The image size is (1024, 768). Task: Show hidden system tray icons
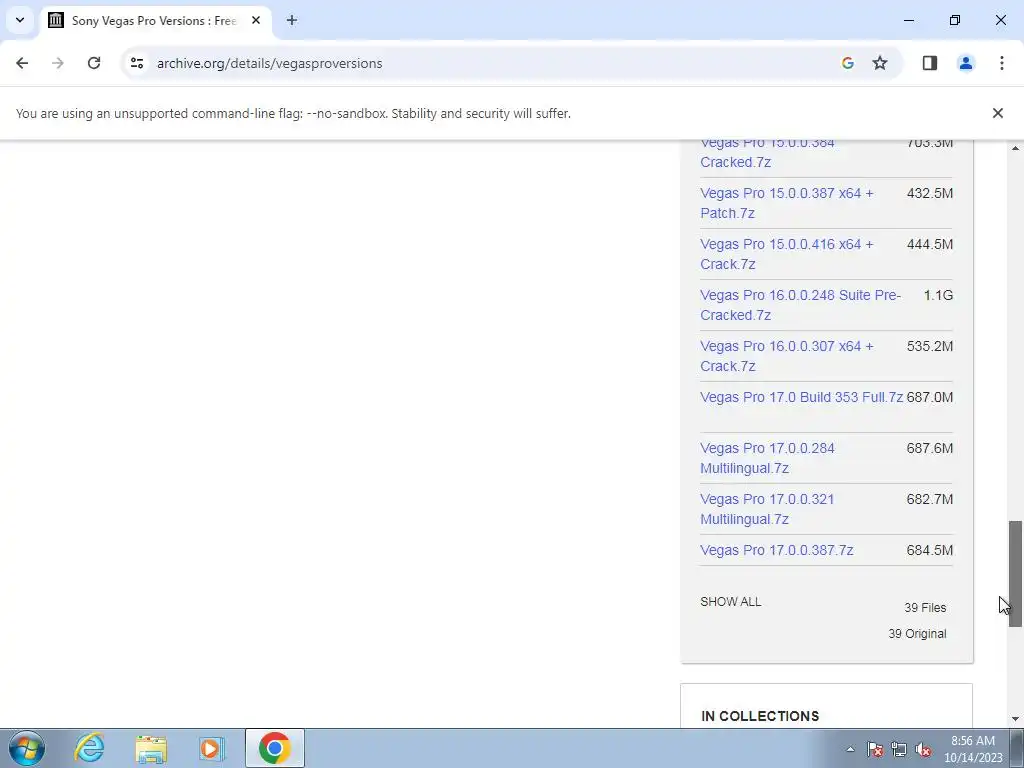click(x=850, y=749)
